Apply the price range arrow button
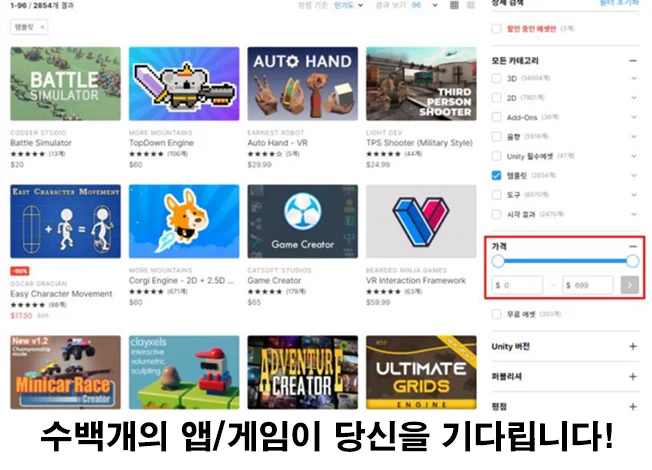Image resolution: width=652 pixels, height=470 pixels. [x=630, y=285]
